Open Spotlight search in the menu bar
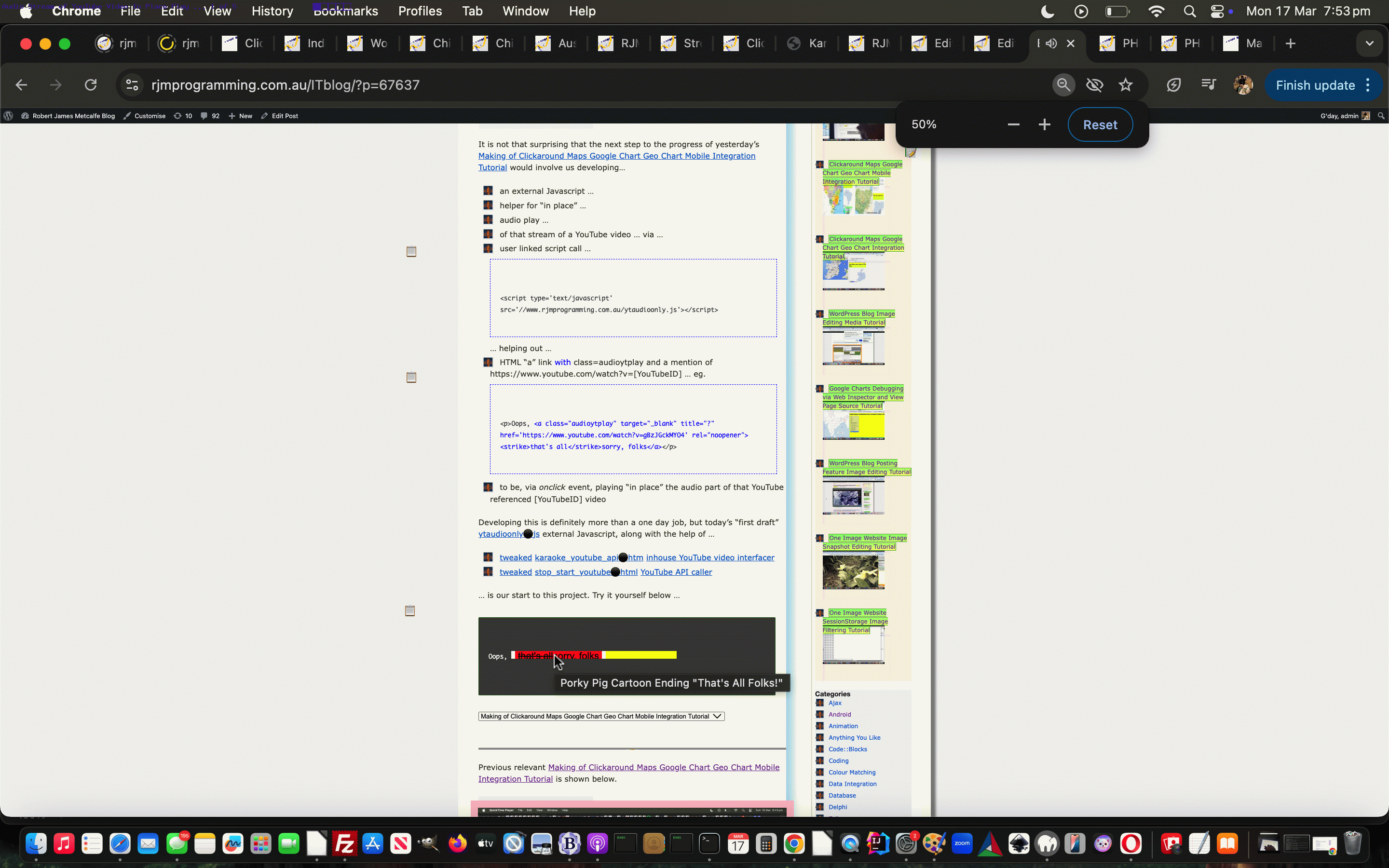1389x868 pixels. [x=1189, y=11]
